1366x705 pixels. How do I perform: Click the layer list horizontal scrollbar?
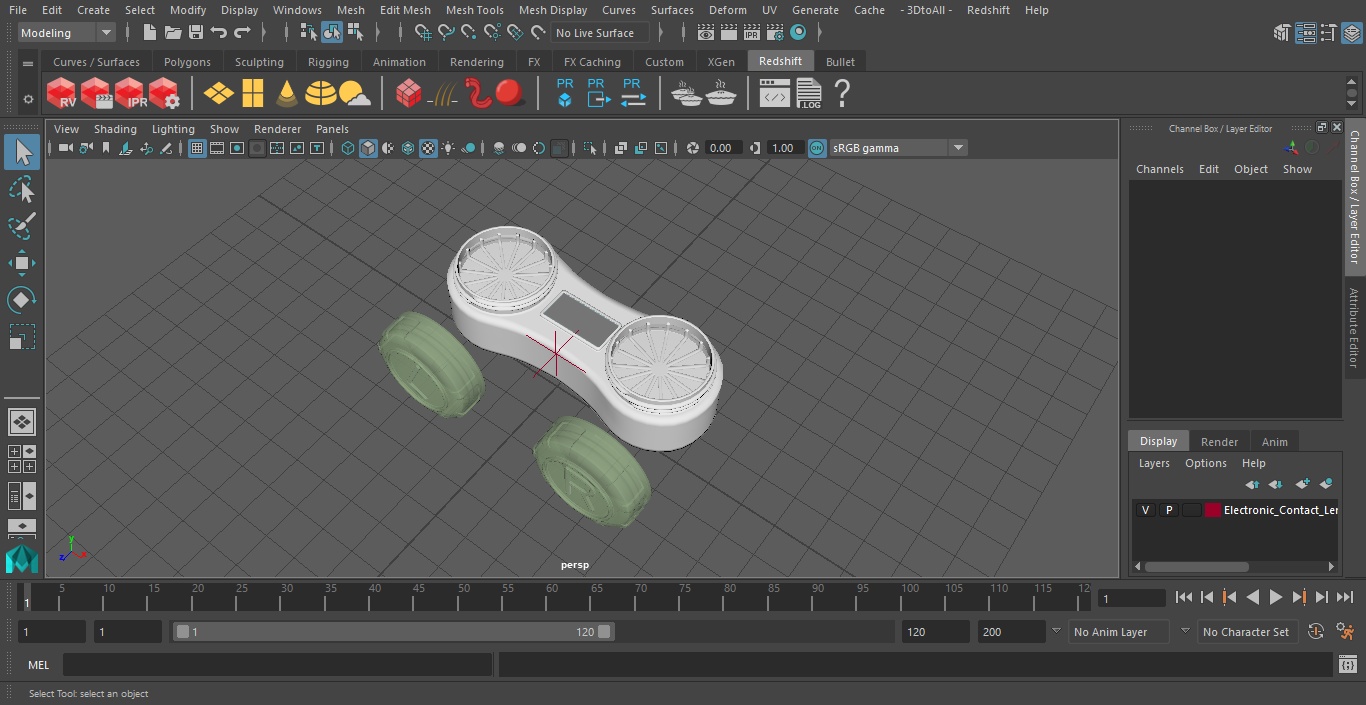click(x=1197, y=566)
